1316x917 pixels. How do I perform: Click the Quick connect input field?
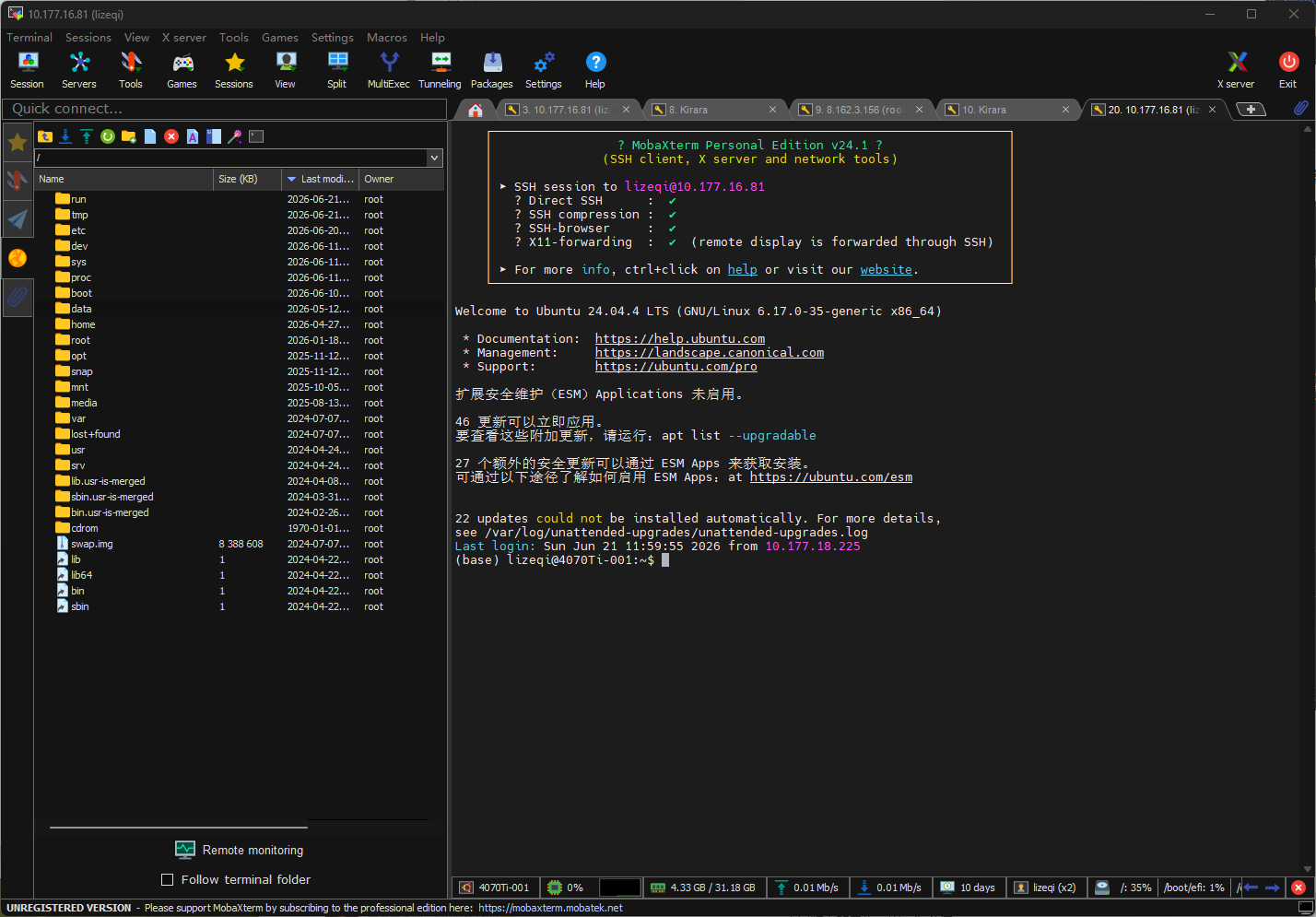(x=224, y=109)
